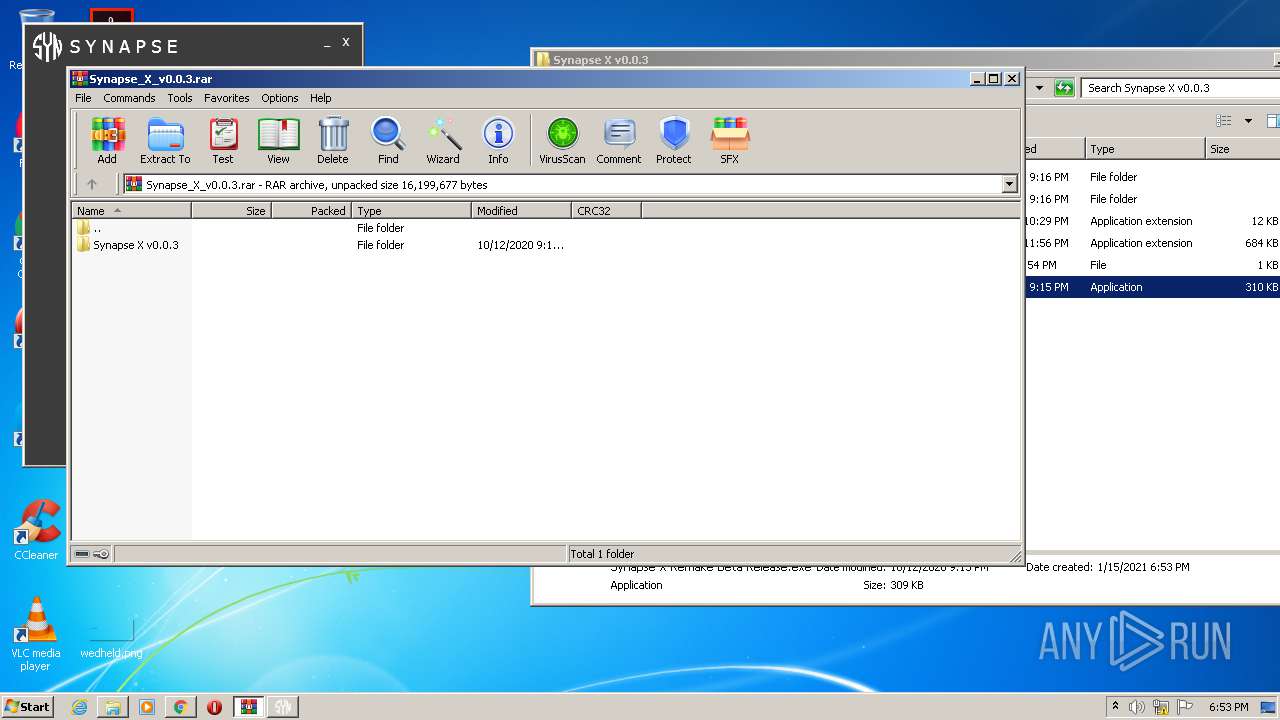Show hidden tray icons arrow
Image resolution: width=1280 pixels, height=720 pixels.
coord(1115,706)
